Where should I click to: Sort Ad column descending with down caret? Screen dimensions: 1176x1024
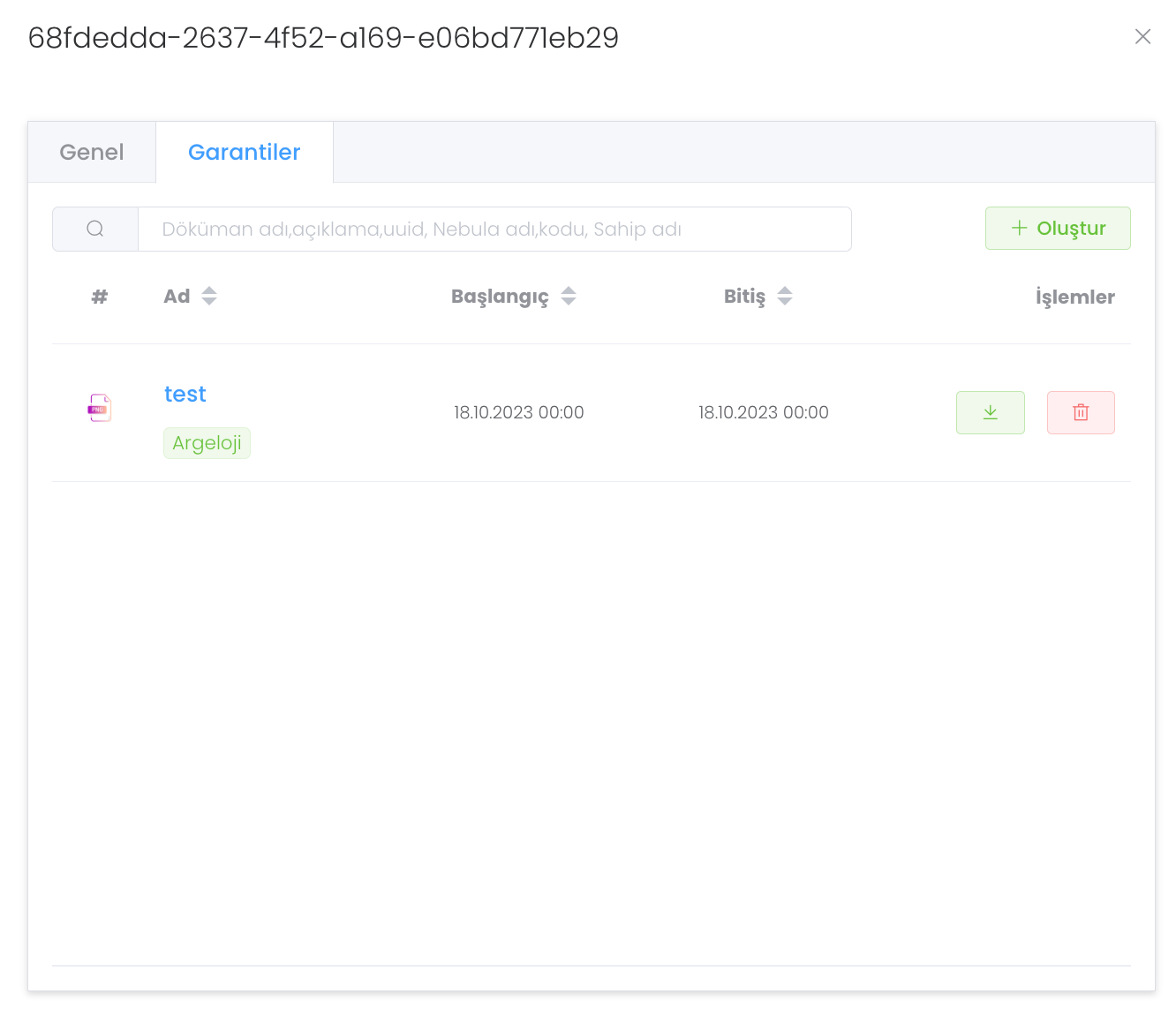pyautogui.click(x=209, y=302)
